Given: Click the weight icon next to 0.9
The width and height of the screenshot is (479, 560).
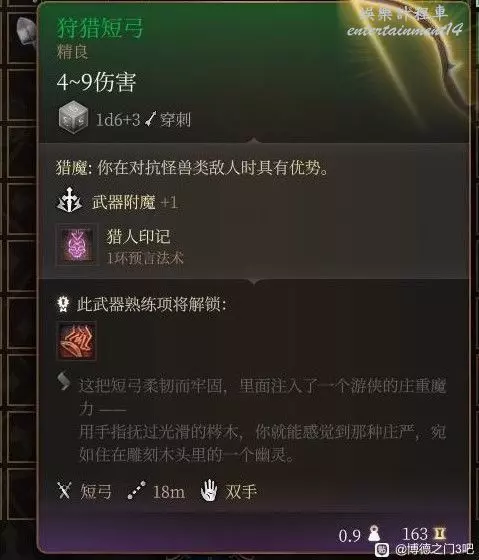Looking at the screenshot, I should [x=374, y=534].
